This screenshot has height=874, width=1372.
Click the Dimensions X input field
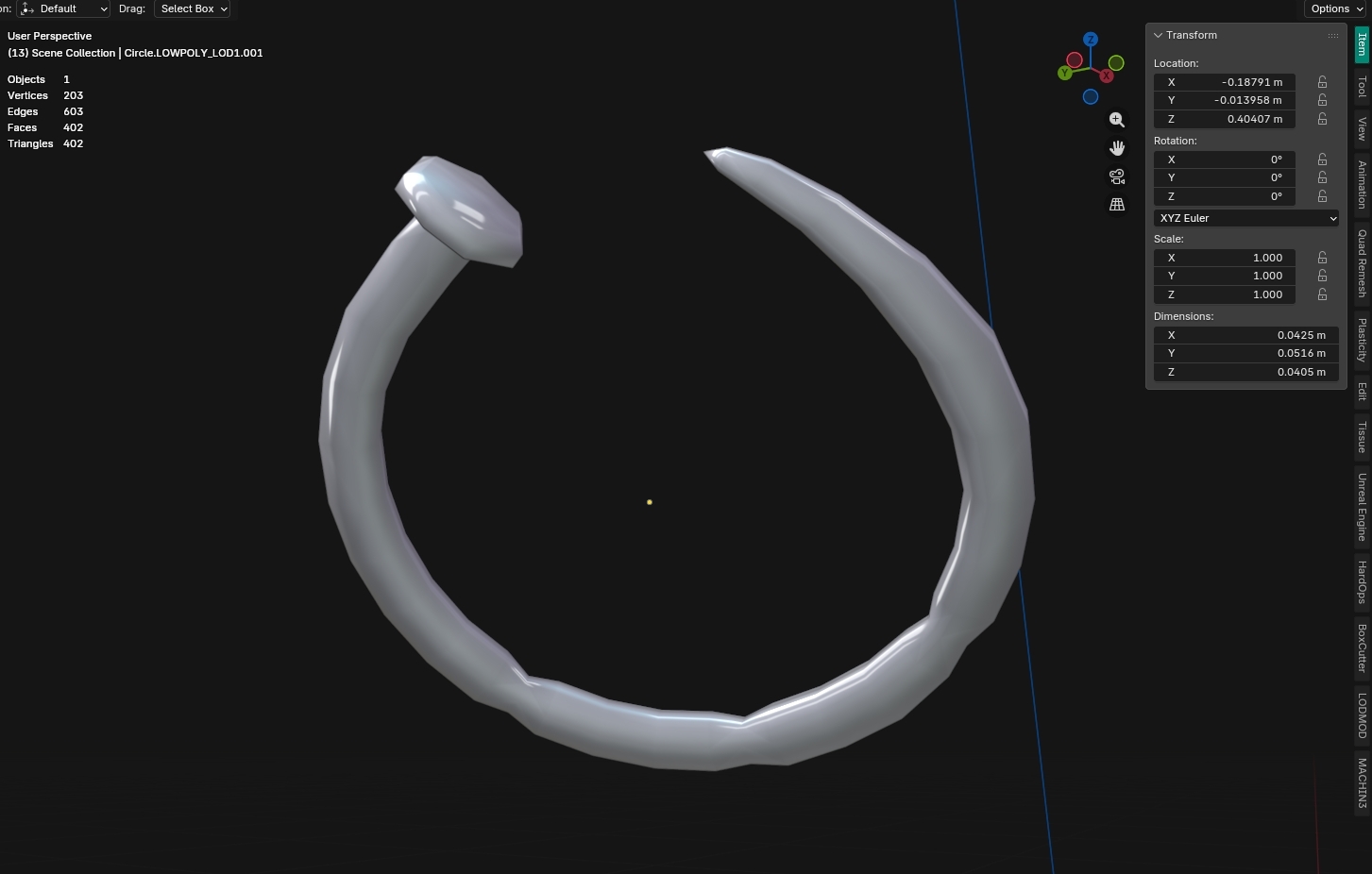coord(1245,335)
